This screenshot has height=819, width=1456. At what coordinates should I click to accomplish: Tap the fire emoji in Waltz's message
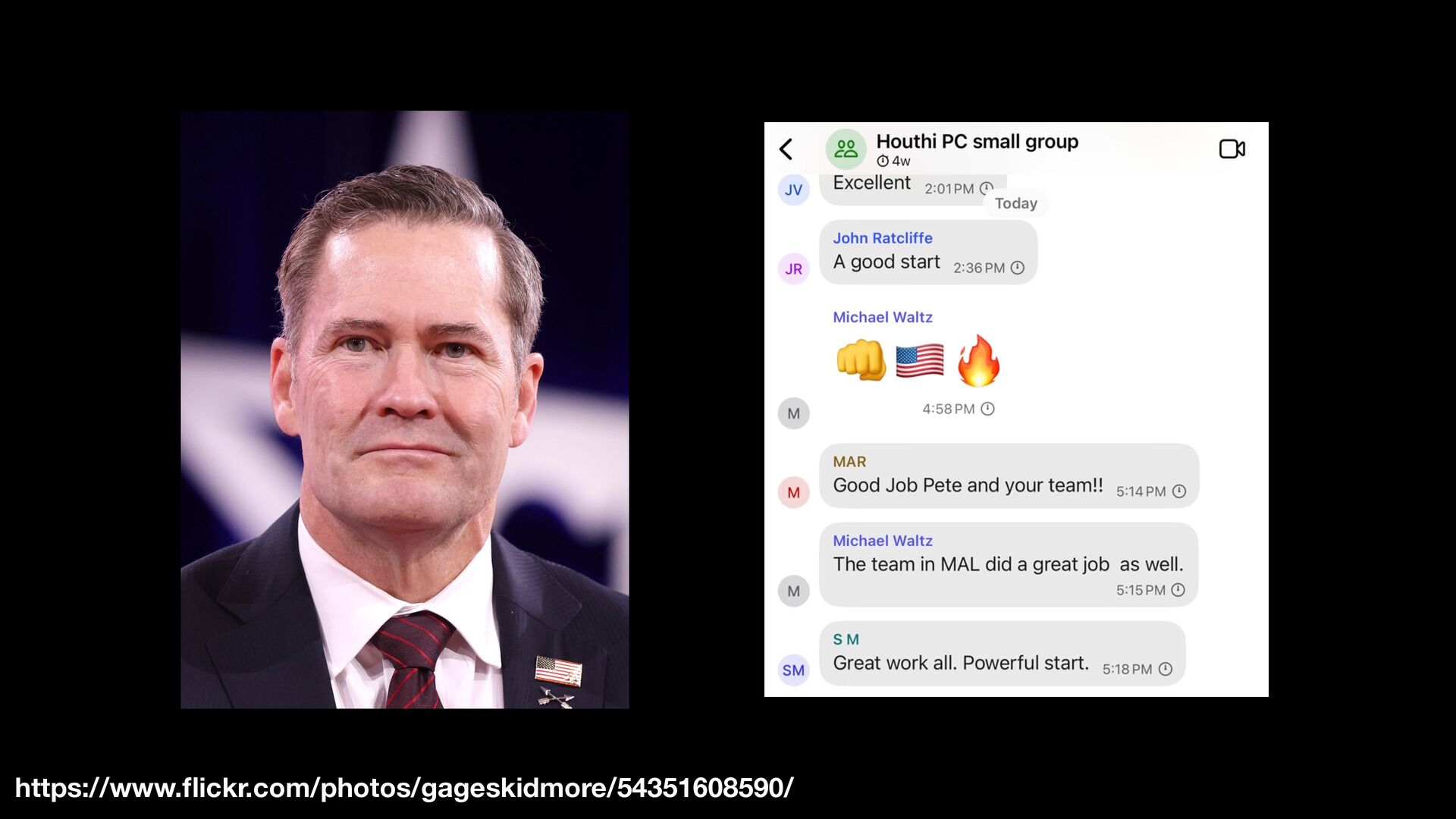tap(978, 361)
